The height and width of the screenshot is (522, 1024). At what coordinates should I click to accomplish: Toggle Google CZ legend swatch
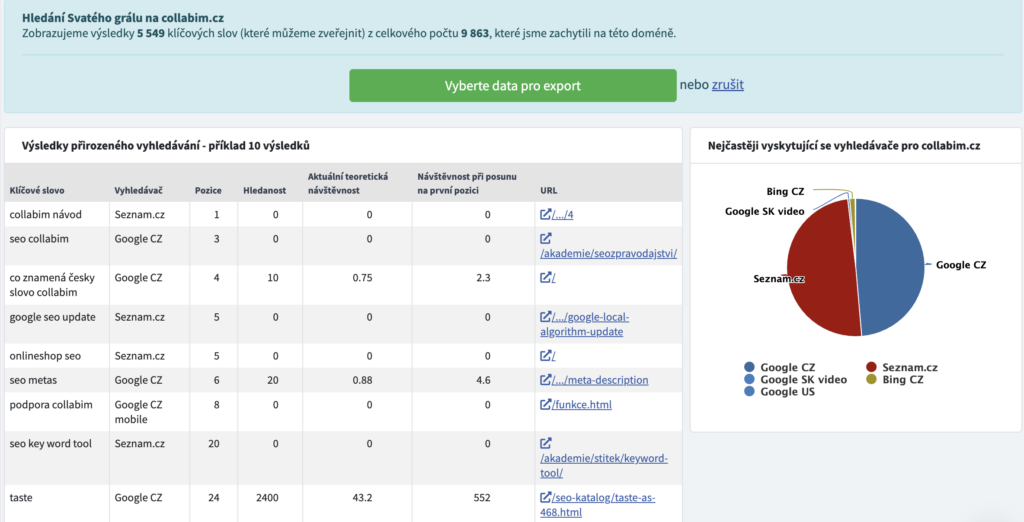pyautogui.click(x=749, y=368)
